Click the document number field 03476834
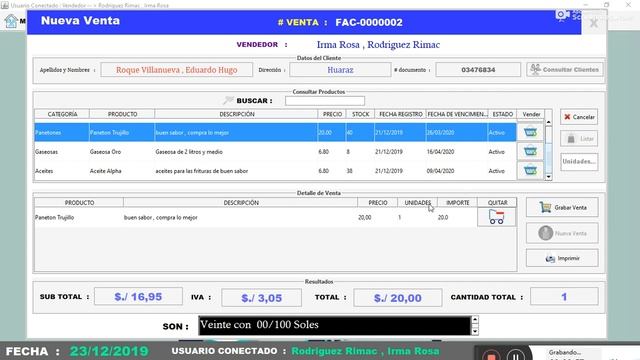 tap(478, 70)
